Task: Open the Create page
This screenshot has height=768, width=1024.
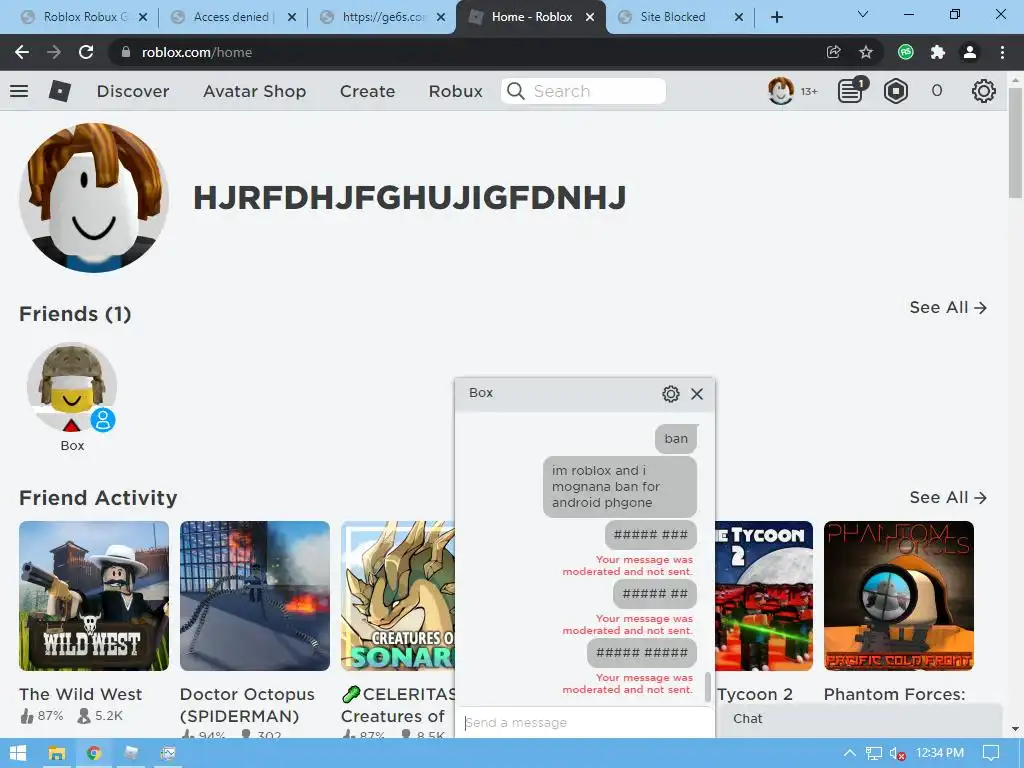Action: 367,91
